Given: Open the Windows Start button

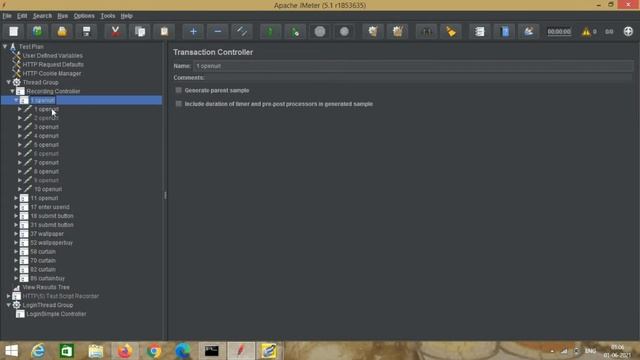Looking at the screenshot, I should 11,351.
